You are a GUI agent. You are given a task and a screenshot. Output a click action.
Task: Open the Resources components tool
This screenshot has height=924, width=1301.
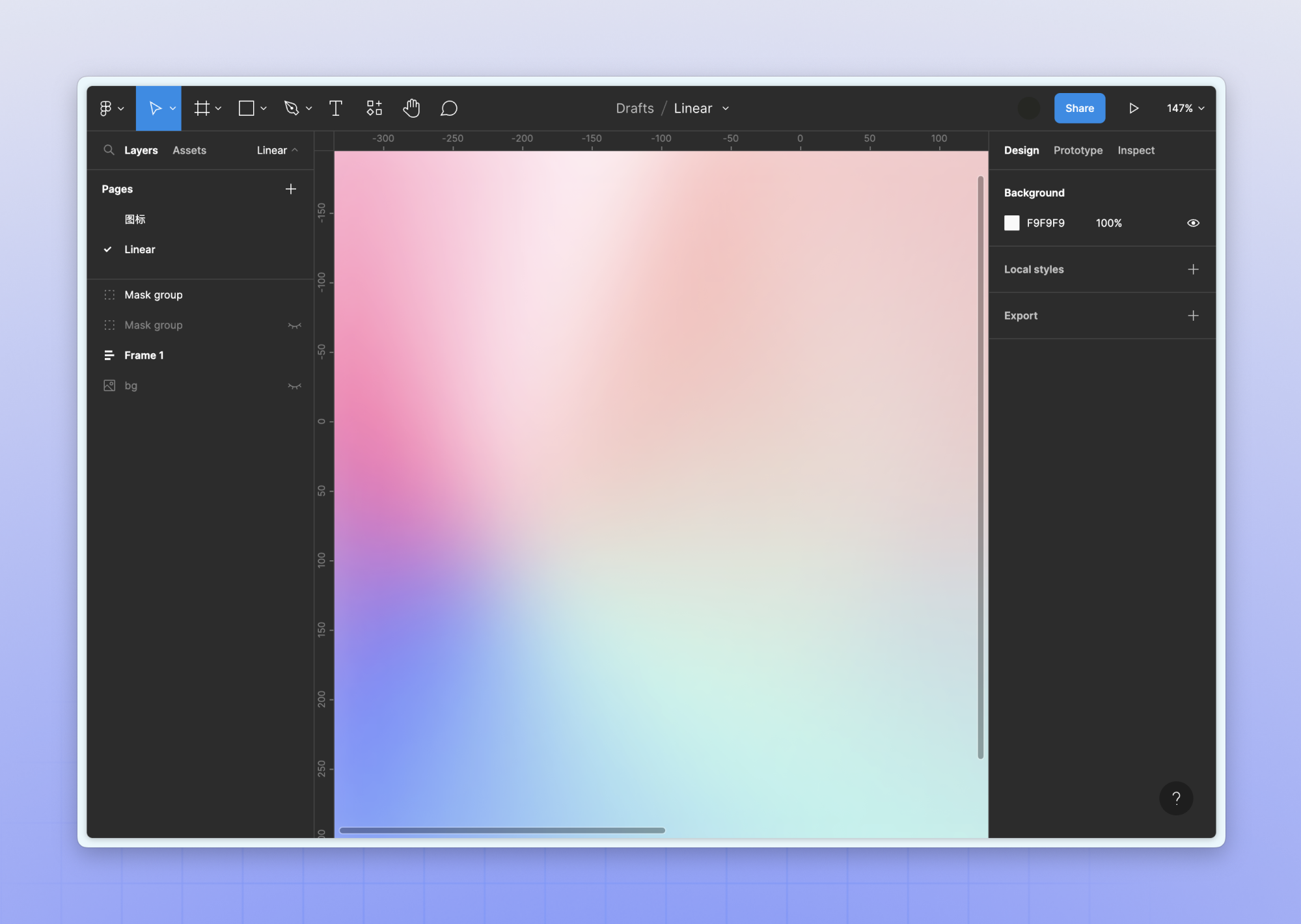pos(374,108)
